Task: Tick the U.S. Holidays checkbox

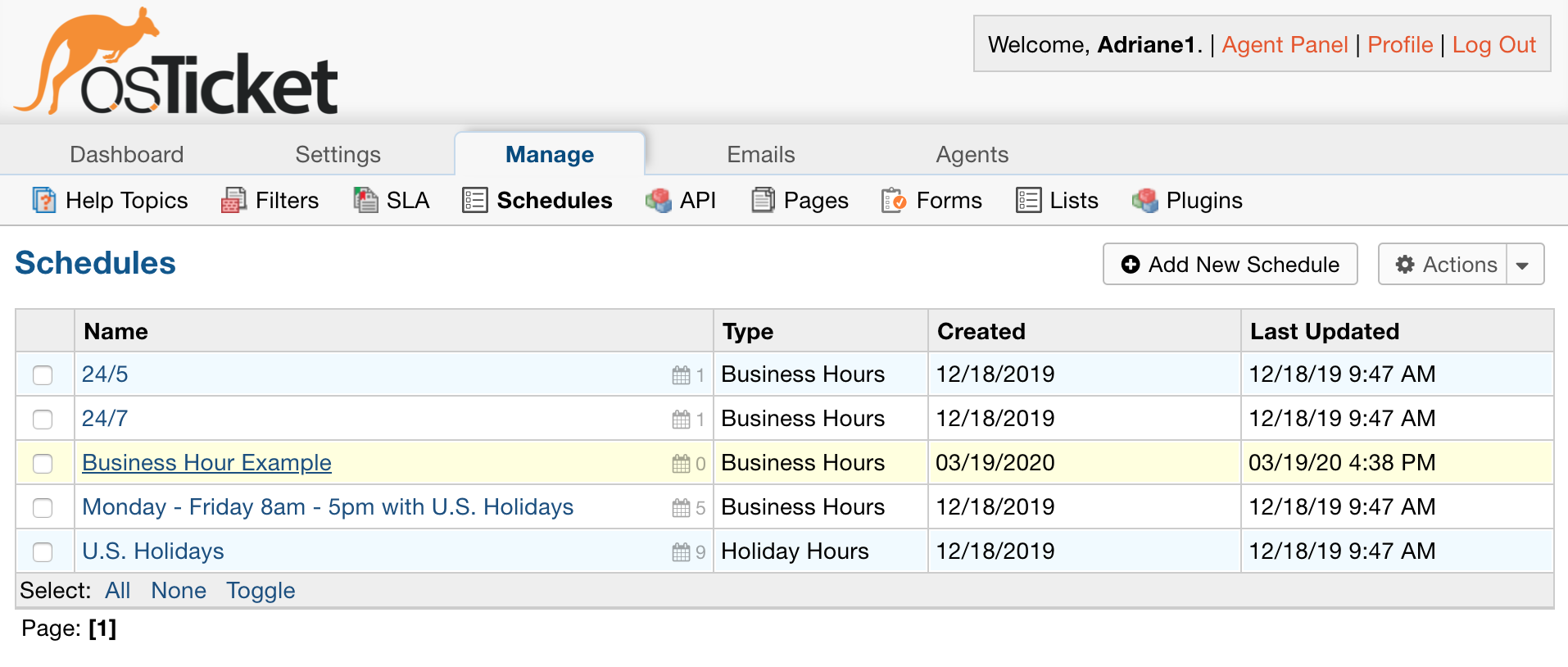Action: click(x=43, y=552)
